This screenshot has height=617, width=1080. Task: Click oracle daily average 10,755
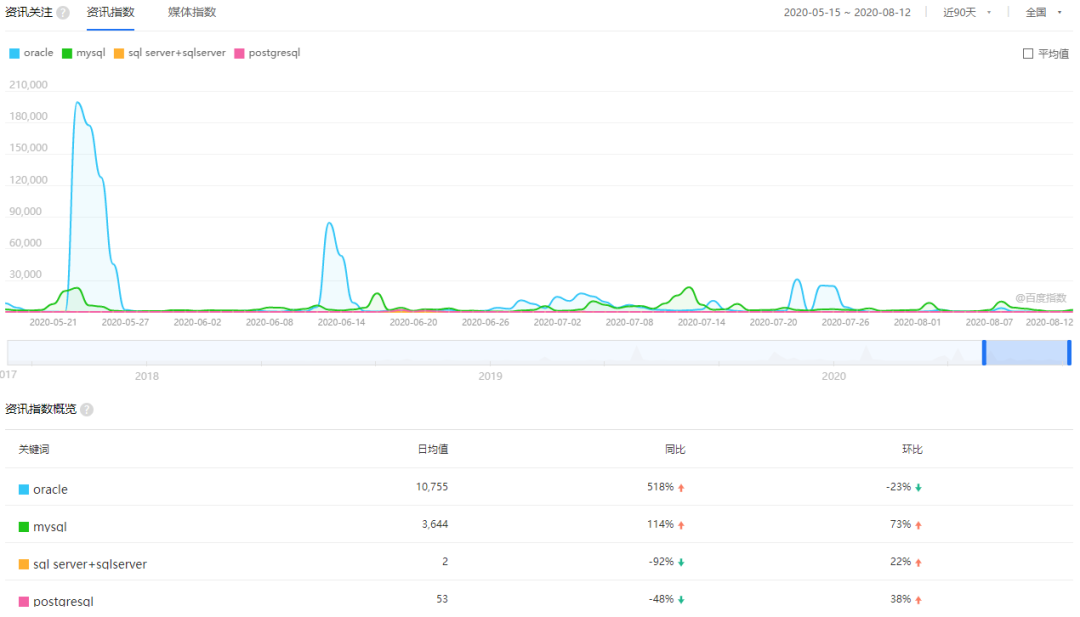(432, 487)
